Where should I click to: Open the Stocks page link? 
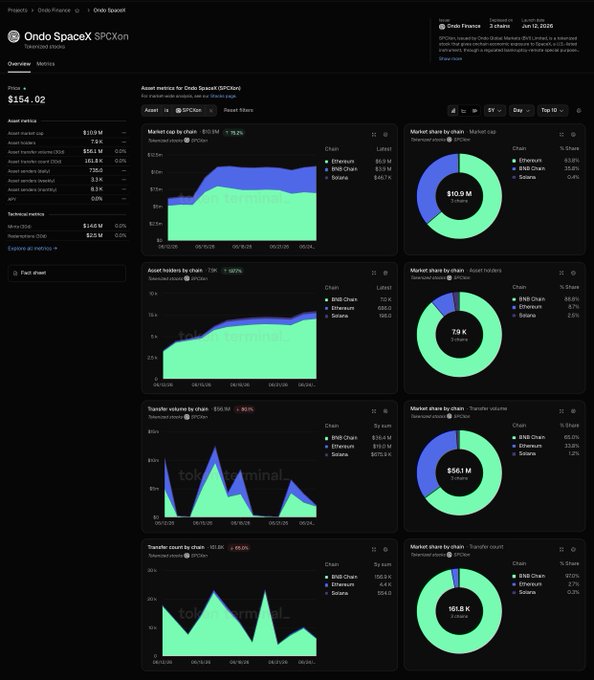[x=223, y=96]
